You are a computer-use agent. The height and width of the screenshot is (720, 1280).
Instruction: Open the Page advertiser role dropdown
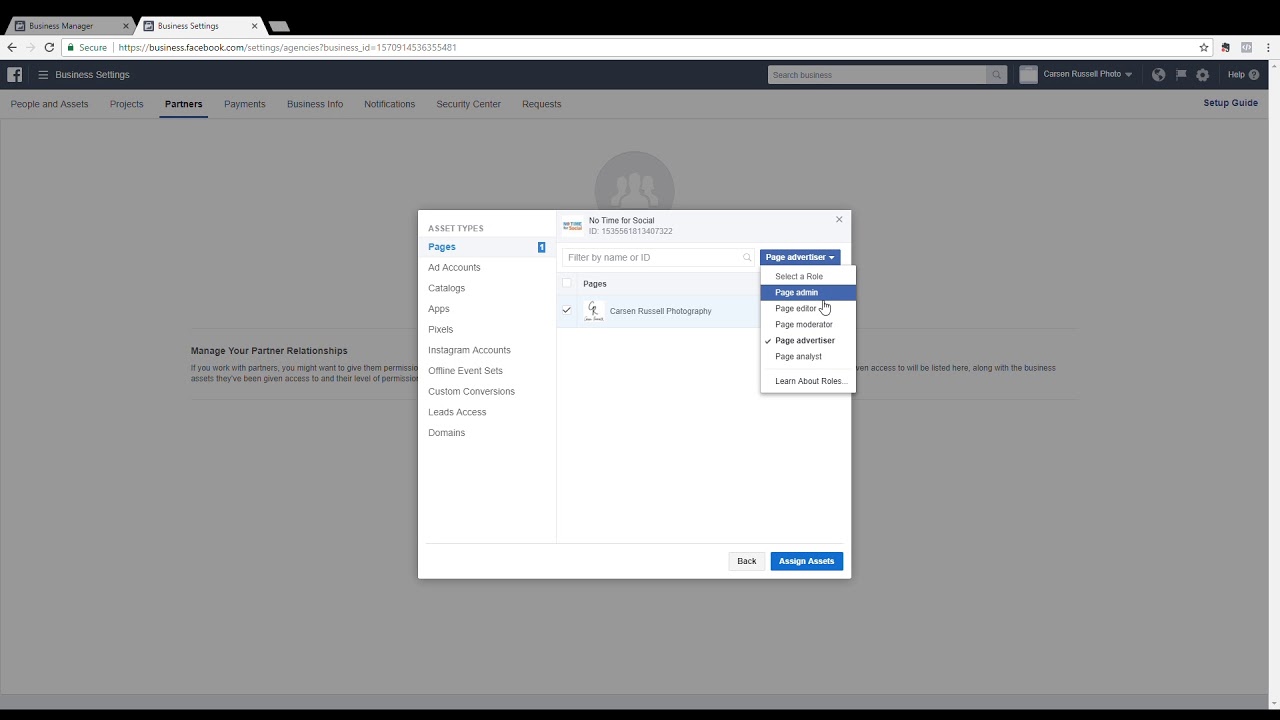(x=800, y=257)
